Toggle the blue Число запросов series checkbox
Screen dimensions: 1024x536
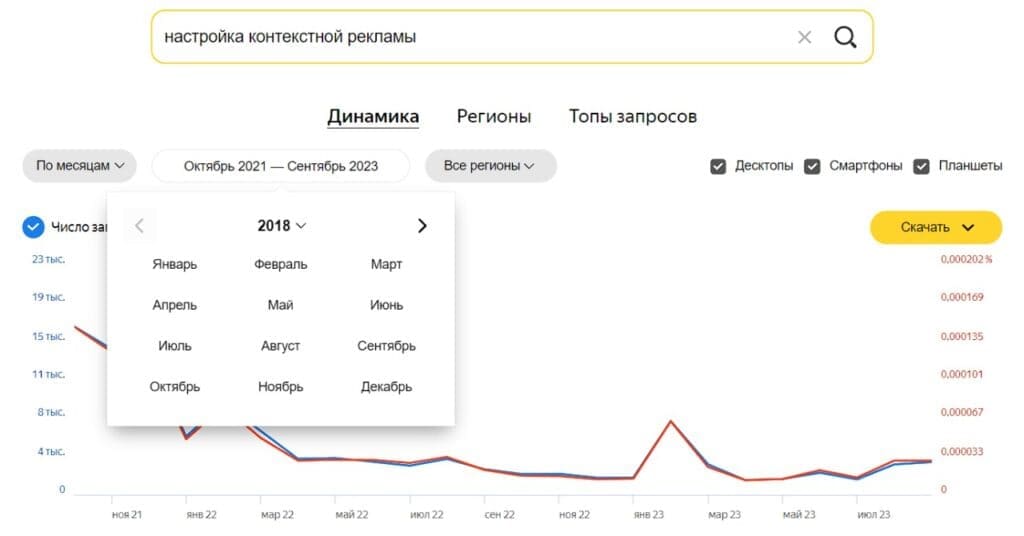[x=33, y=227]
